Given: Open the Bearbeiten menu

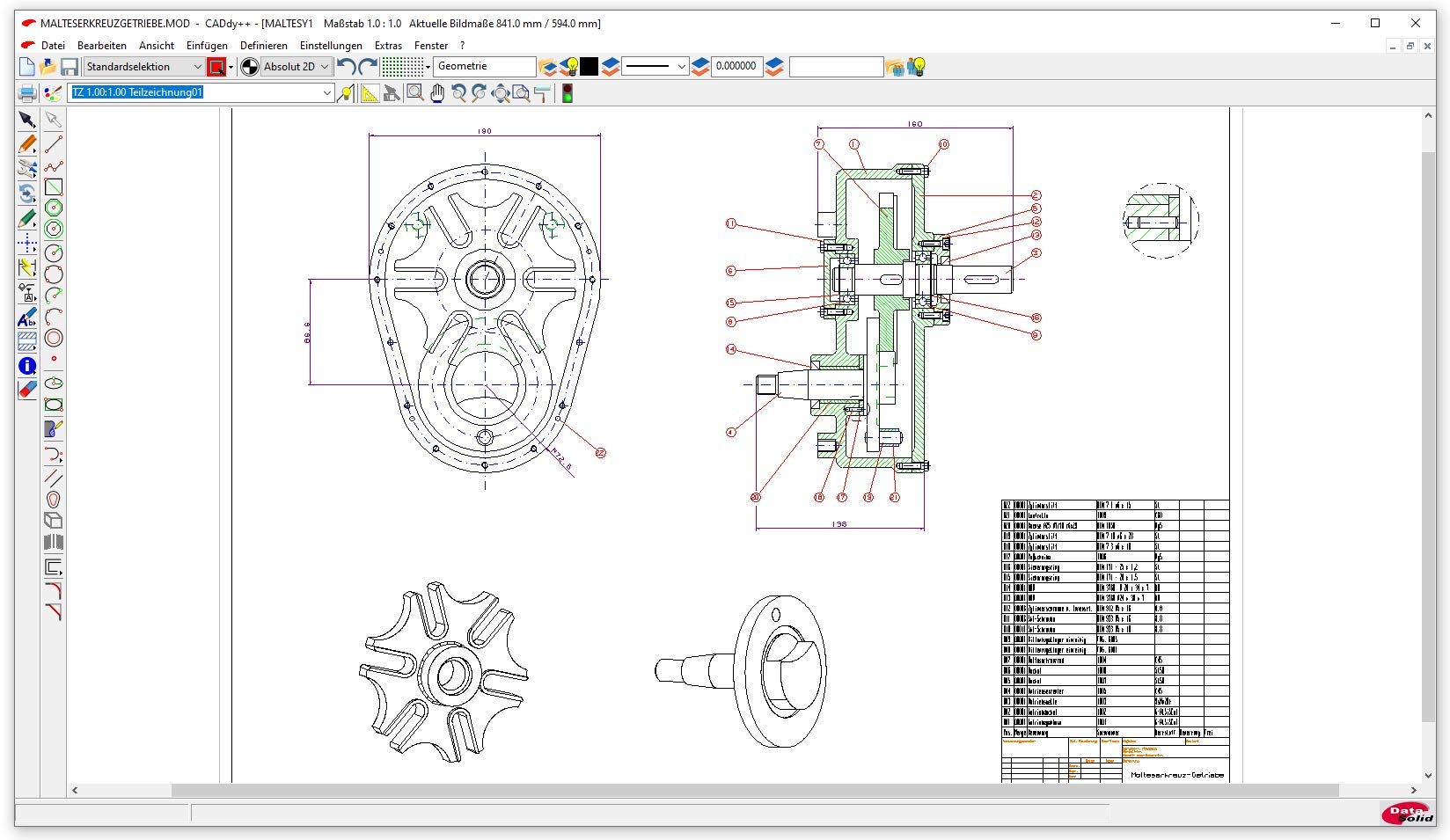Looking at the screenshot, I should tap(102, 45).
